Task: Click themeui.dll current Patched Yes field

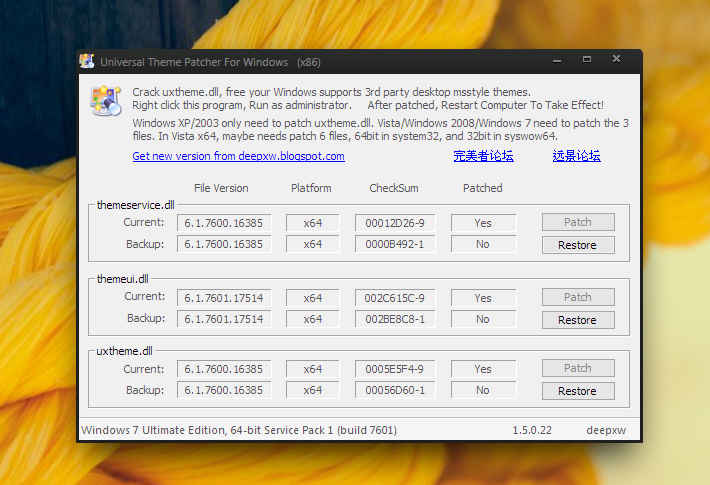Action: [x=483, y=298]
